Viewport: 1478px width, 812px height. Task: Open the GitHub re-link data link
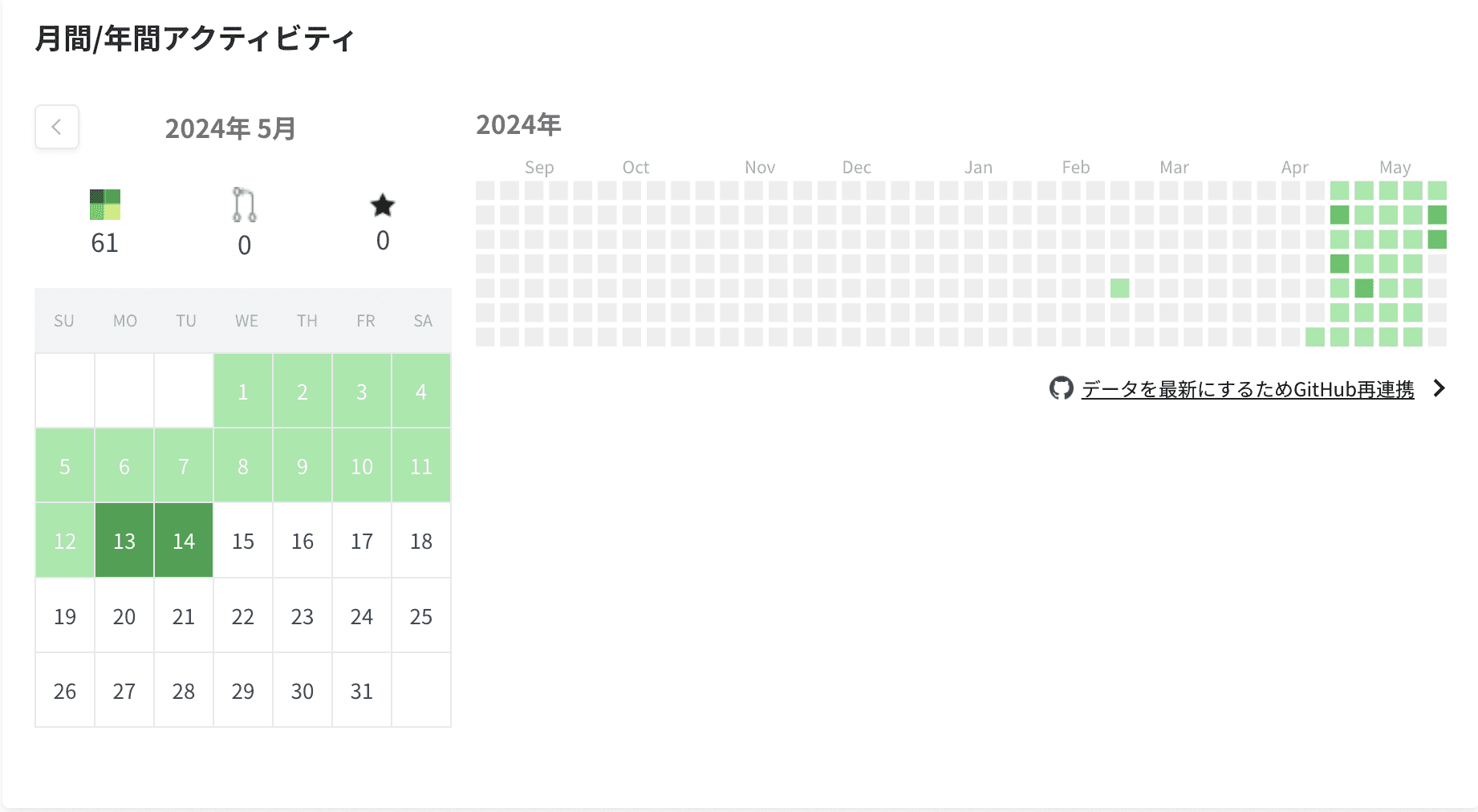click(x=1247, y=389)
